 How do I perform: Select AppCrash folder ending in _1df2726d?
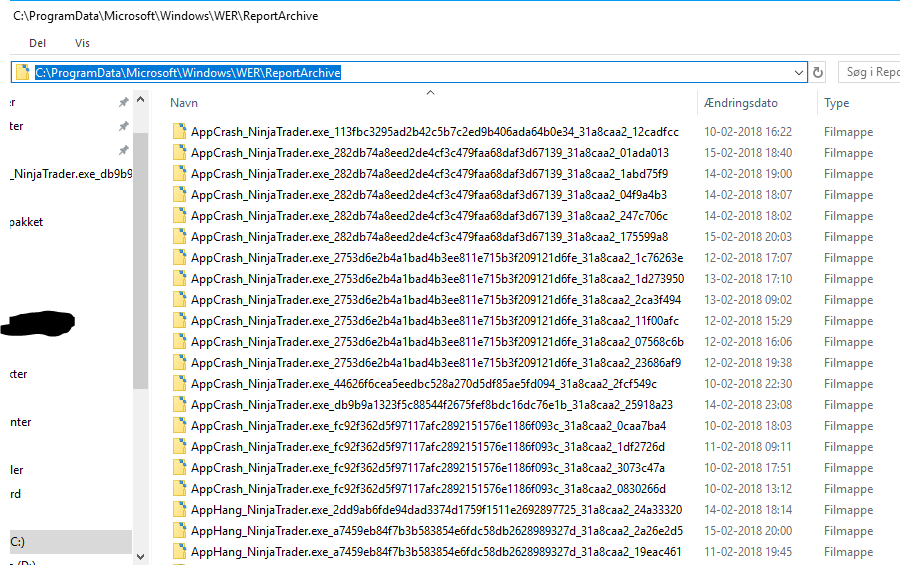click(x=428, y=447)
